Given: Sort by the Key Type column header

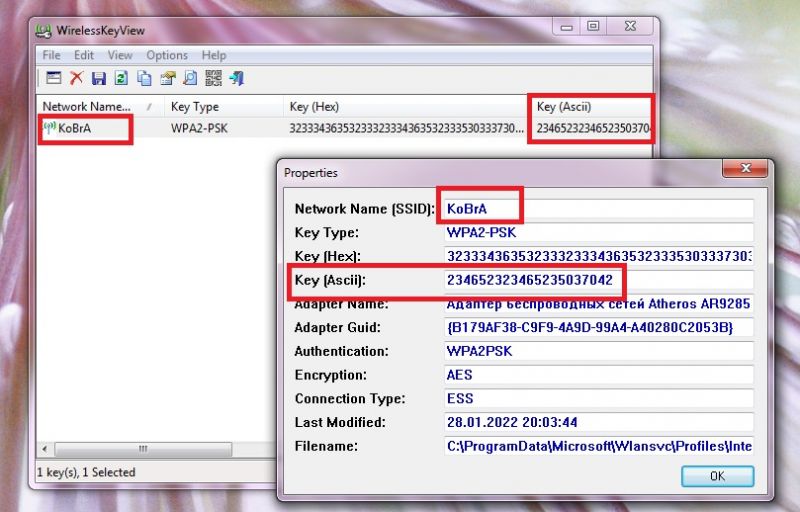Looking at the screenshot, I should tap(195, 106).
